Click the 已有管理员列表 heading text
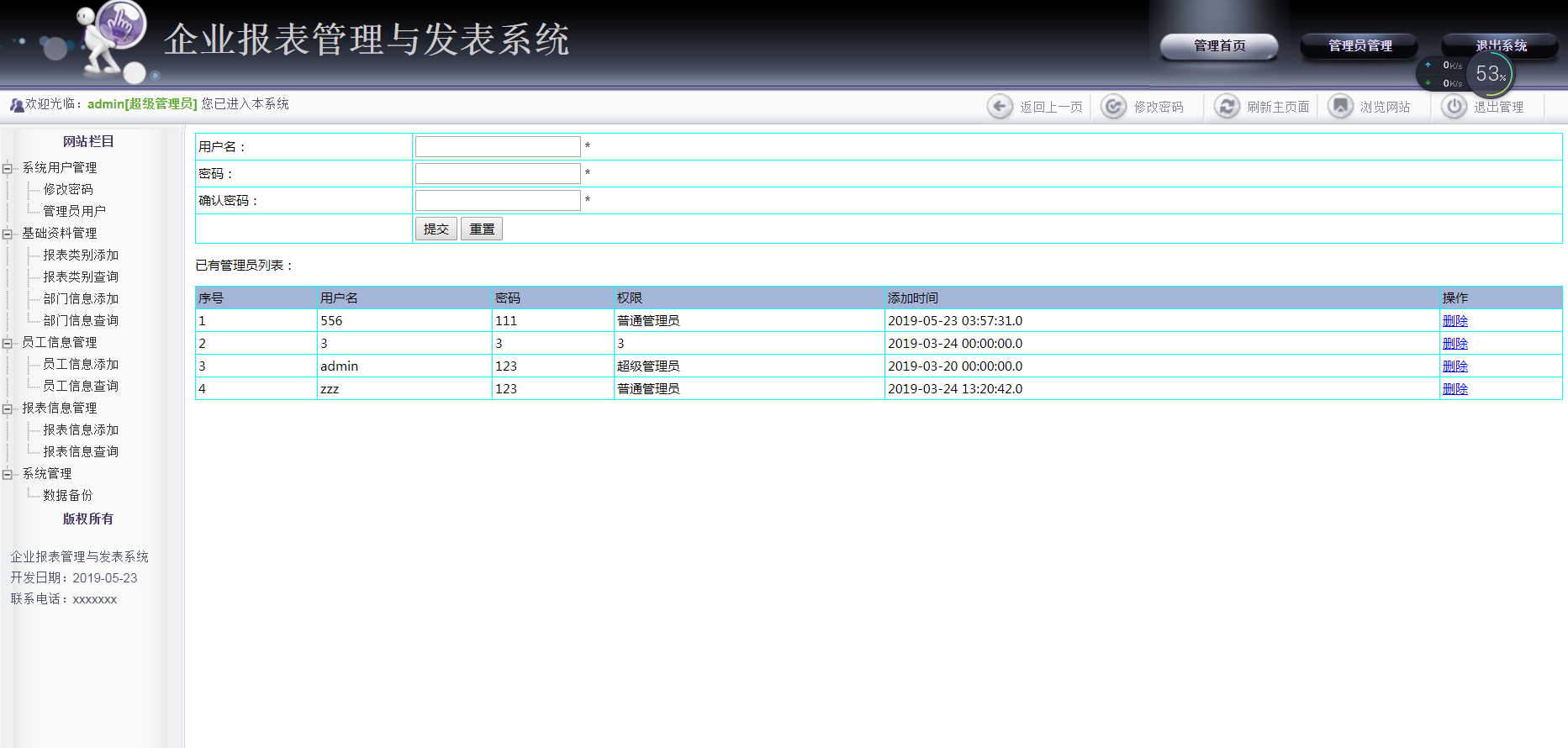The width and height of the screenshot is (1568, 748). click(245, 265)
